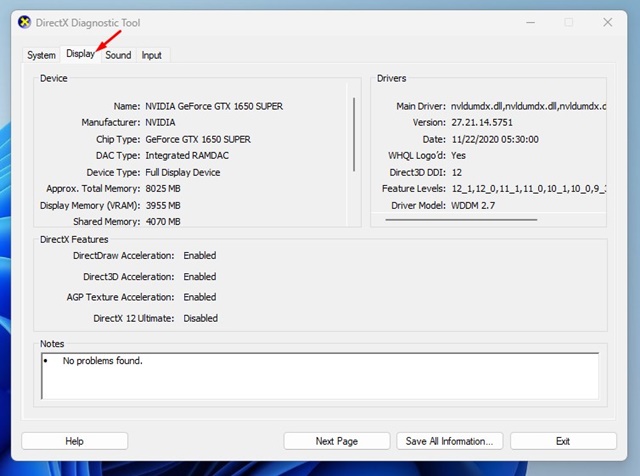Select the Display tab

[x=80, y=54]
